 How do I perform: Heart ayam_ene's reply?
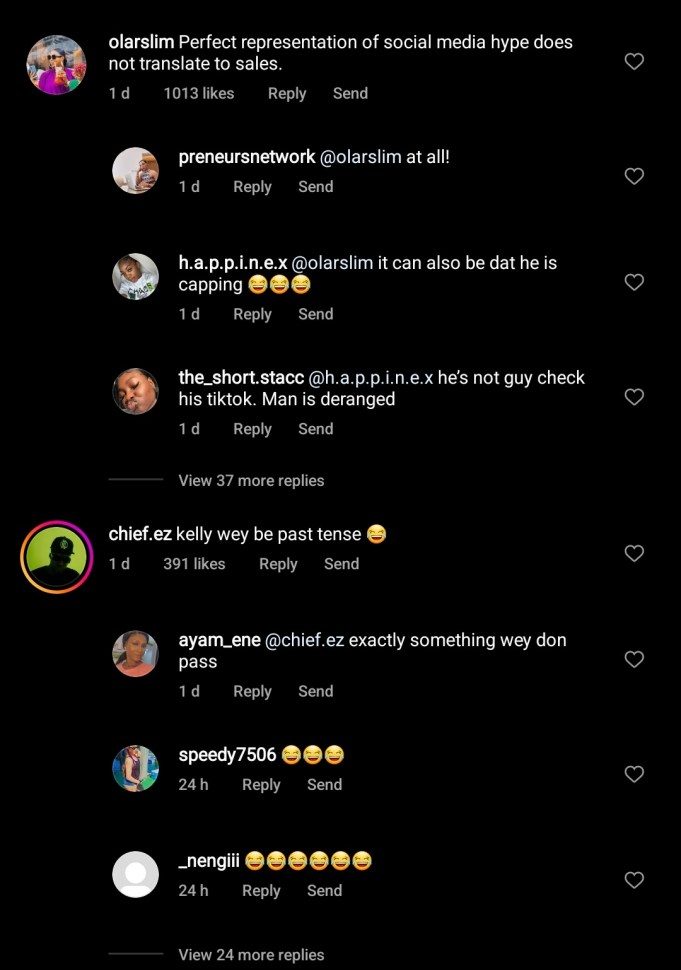point(633,659)
